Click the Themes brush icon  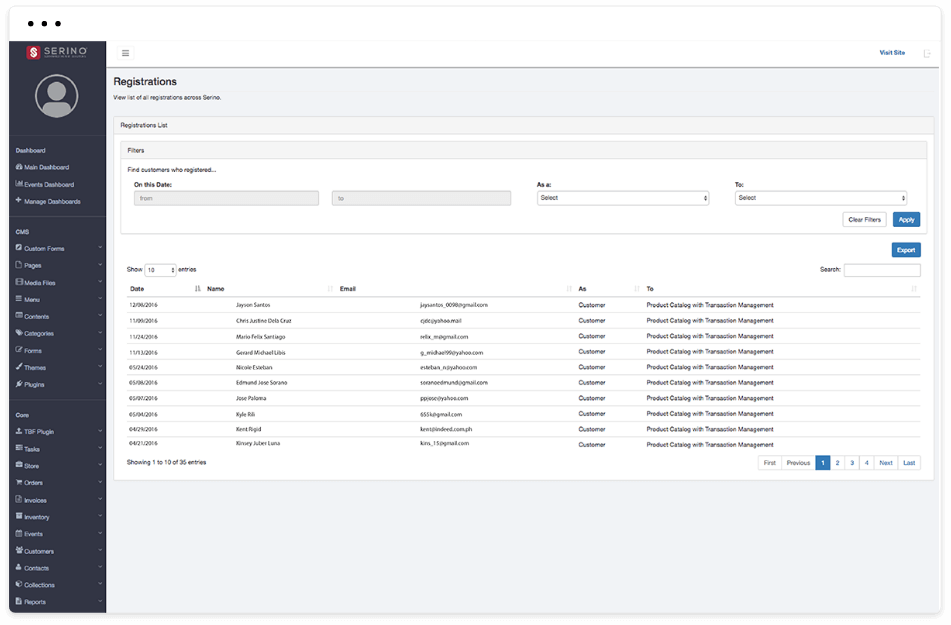(x=19, y=367)
